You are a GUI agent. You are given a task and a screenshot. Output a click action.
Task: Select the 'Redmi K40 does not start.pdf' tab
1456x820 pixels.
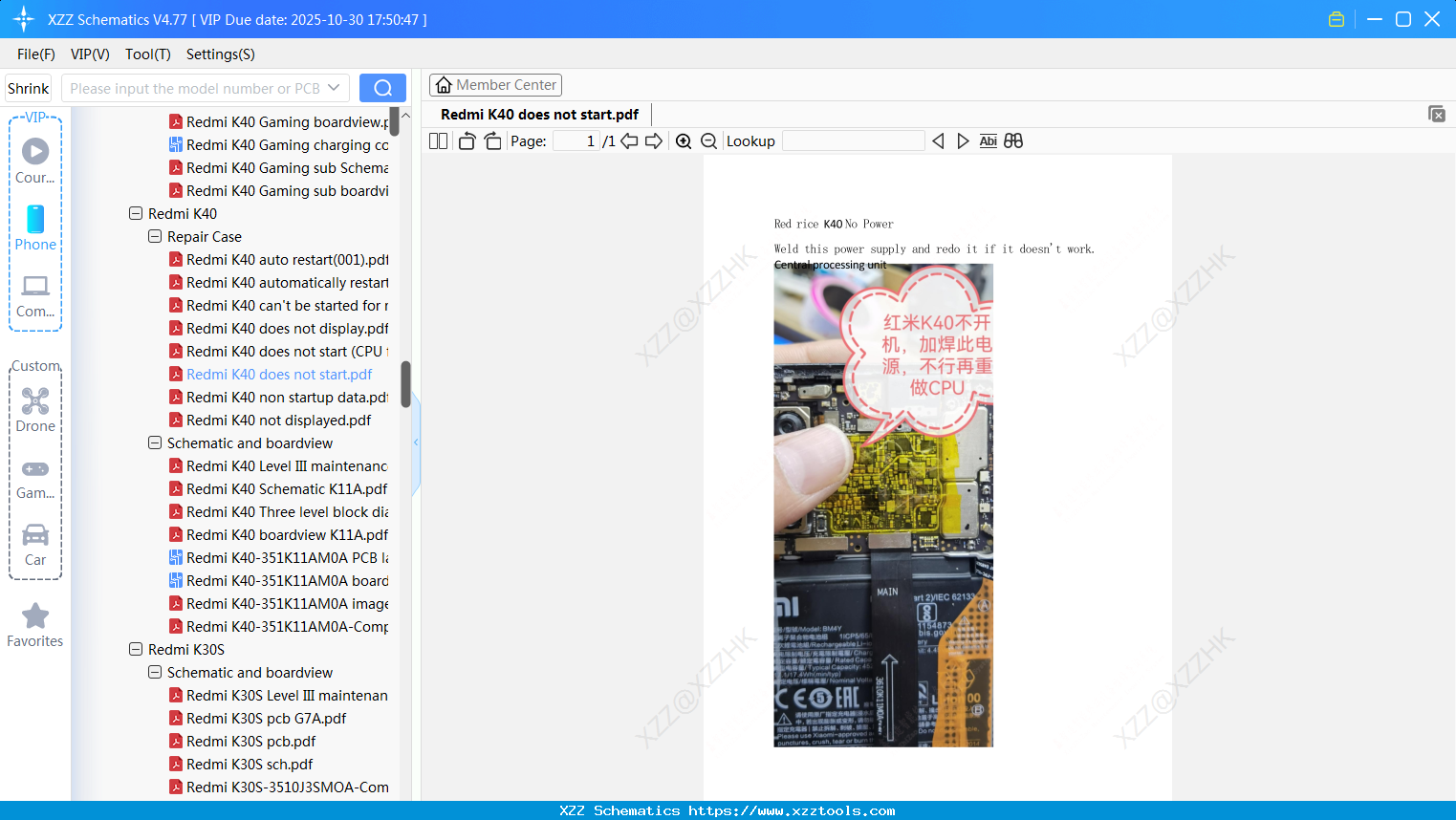pos(539,115)
